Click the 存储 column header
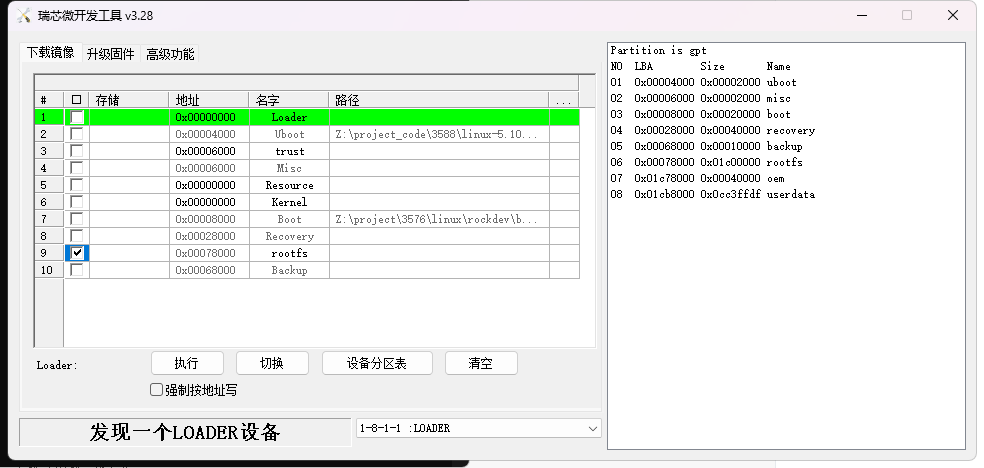This screenshot has height=468, width=984. point(129,100)
